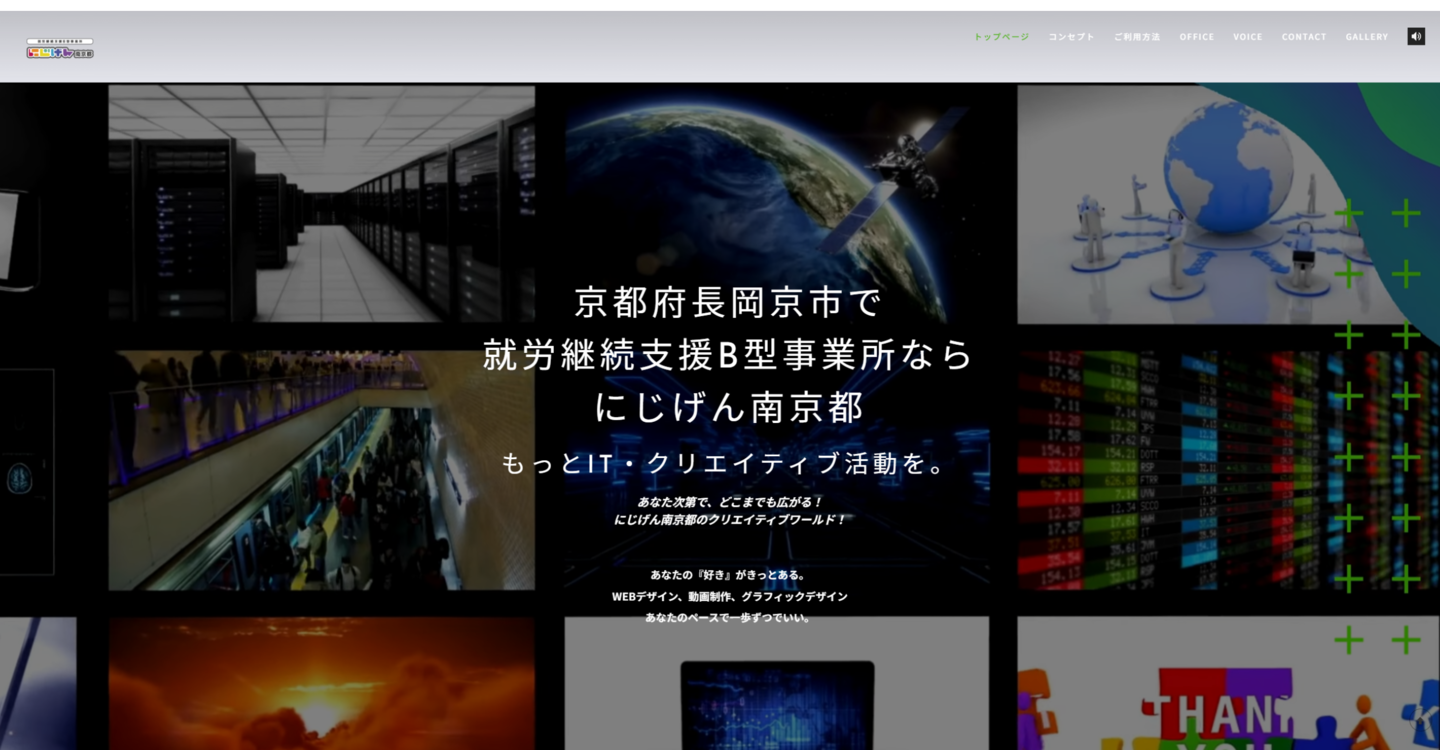Click the headline 就労継続支援B型事業所なら

click(727, 354)
